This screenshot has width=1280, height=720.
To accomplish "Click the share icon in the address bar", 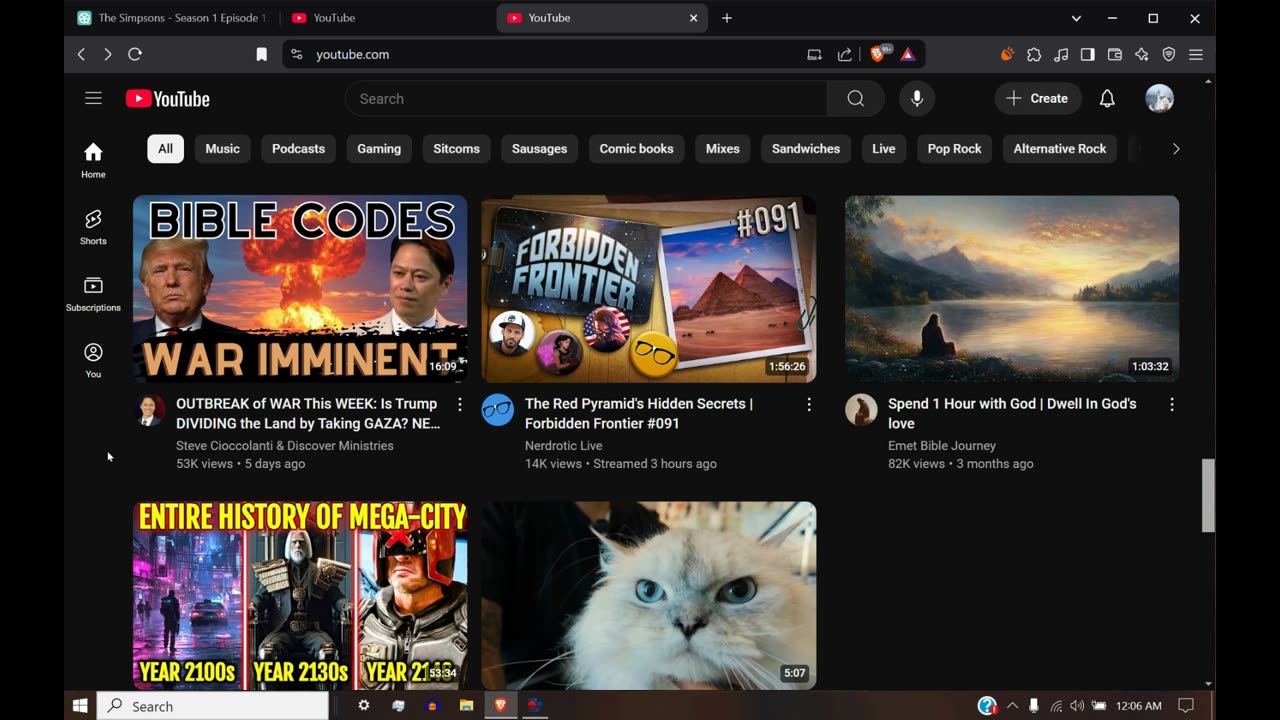I will [844, 55].
